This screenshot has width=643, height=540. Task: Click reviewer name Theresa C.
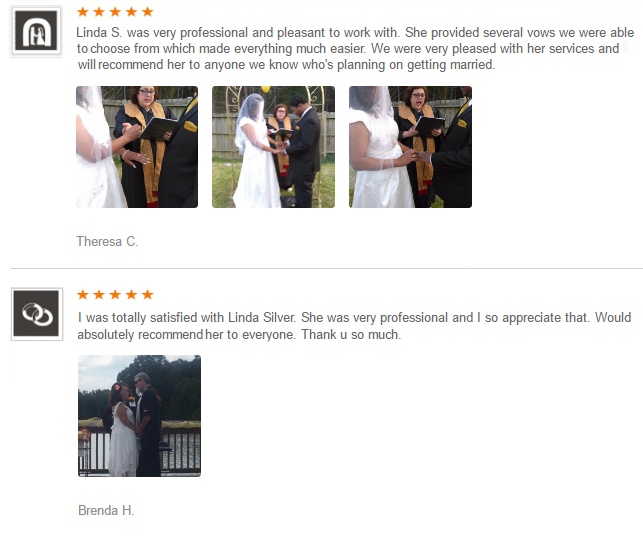107,242
